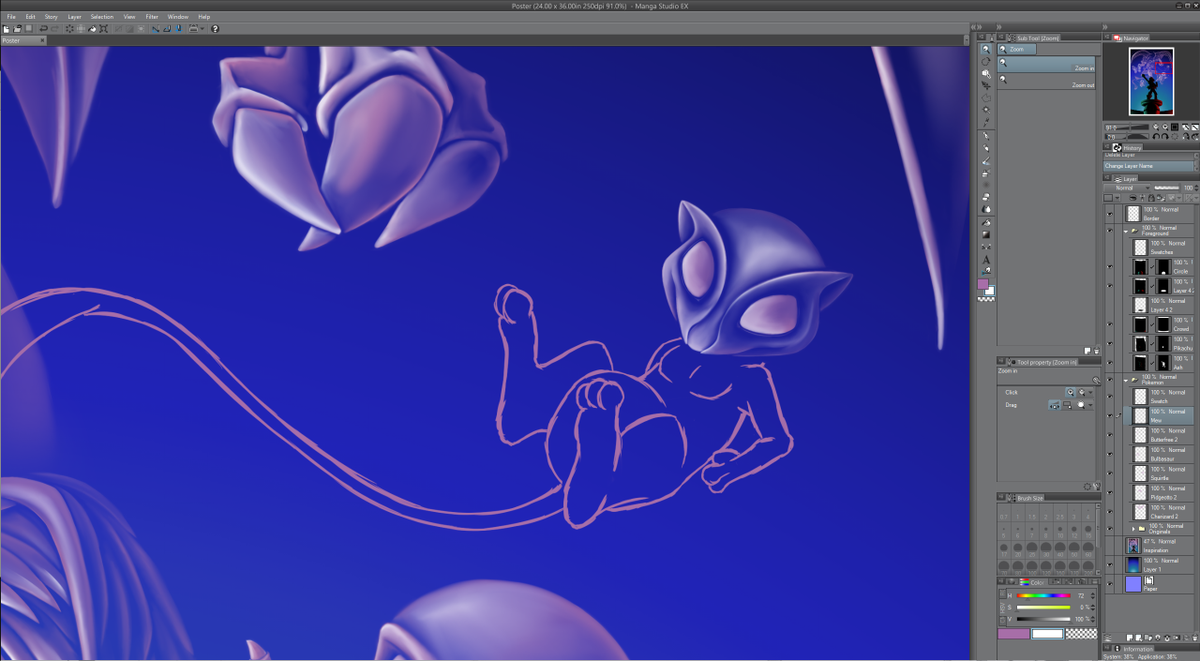Click the Help question mark icon
This screenshot has height=661, width=1200.
(215, 29)
